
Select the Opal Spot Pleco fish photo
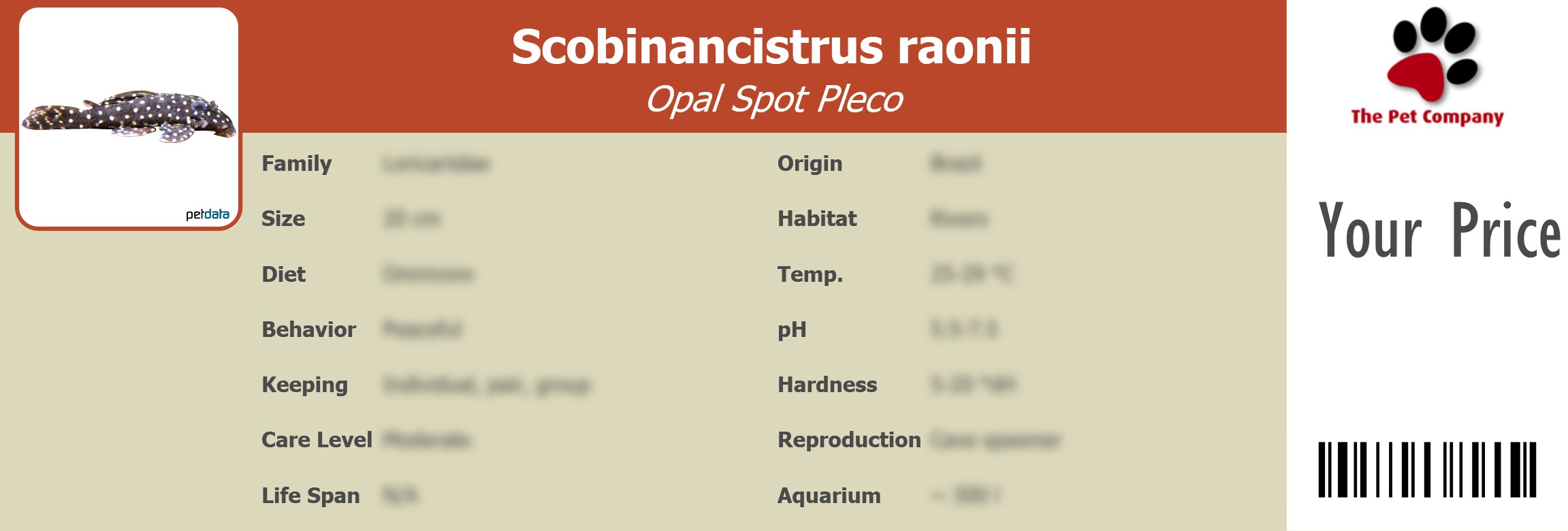point(129,116)
